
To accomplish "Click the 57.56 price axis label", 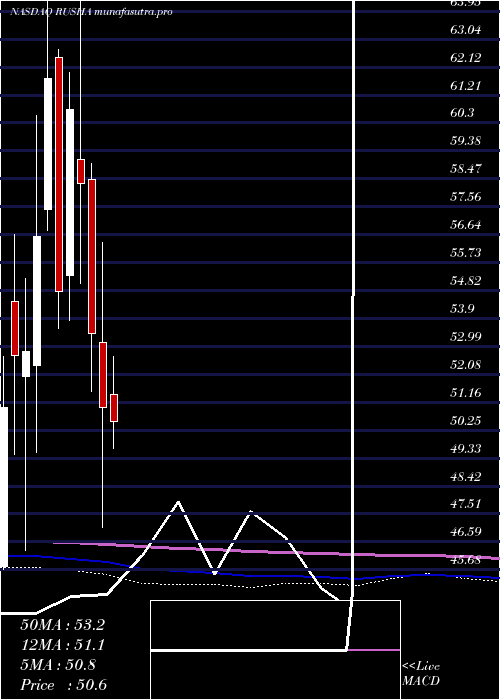I will tap(466, 197).
